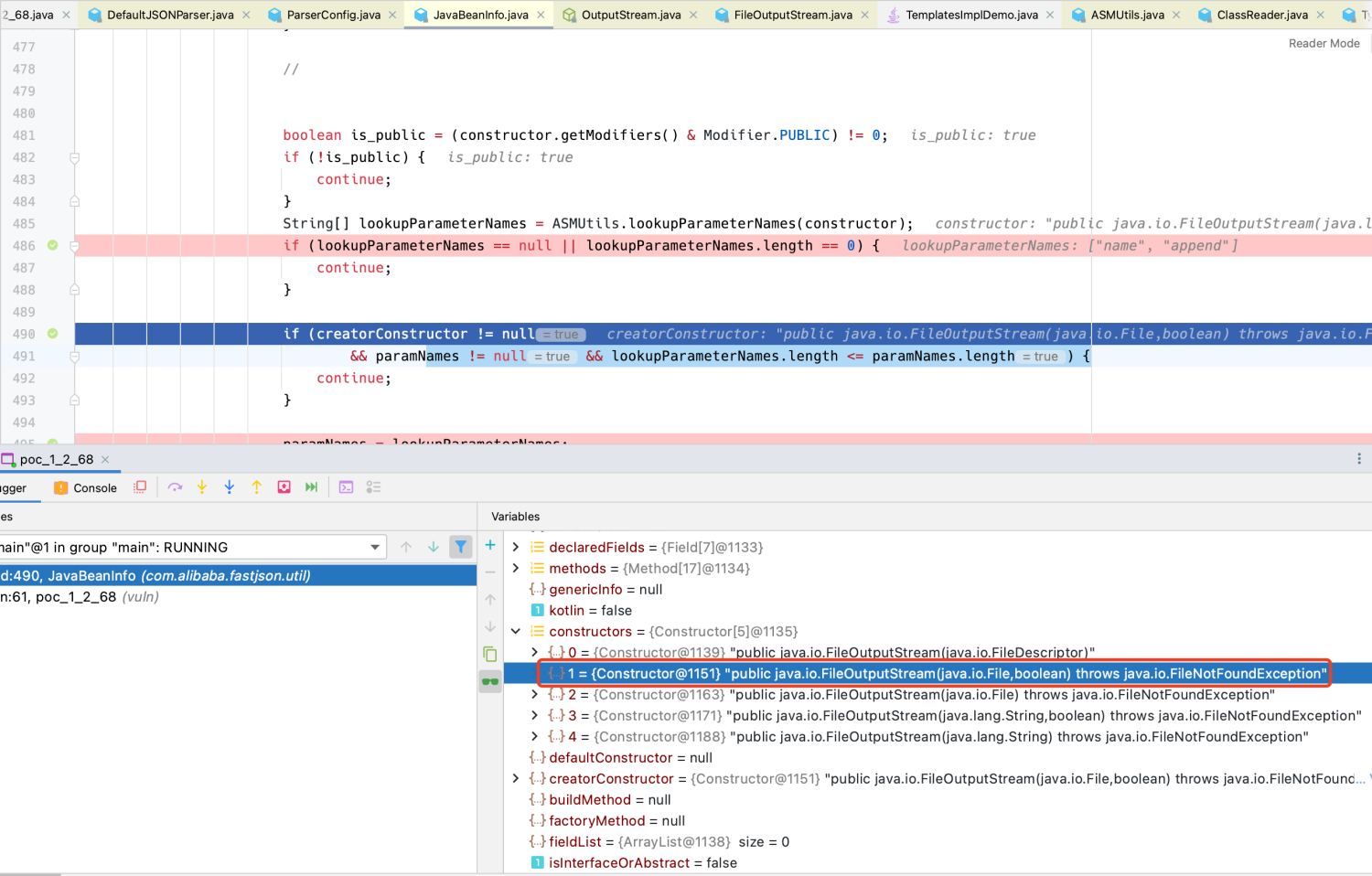Collapse the constructors variable node
The image size is (1372, 876).
pyautogui.click(x=516, y=631)
